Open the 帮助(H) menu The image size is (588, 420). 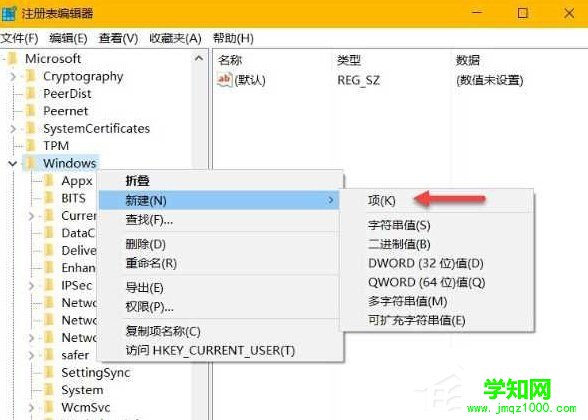click(x=233, y=38)
